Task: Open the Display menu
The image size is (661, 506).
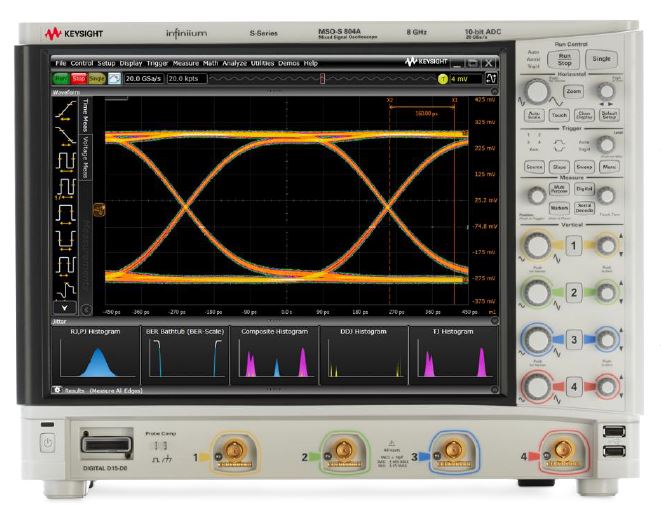Action: pos(131,63)
